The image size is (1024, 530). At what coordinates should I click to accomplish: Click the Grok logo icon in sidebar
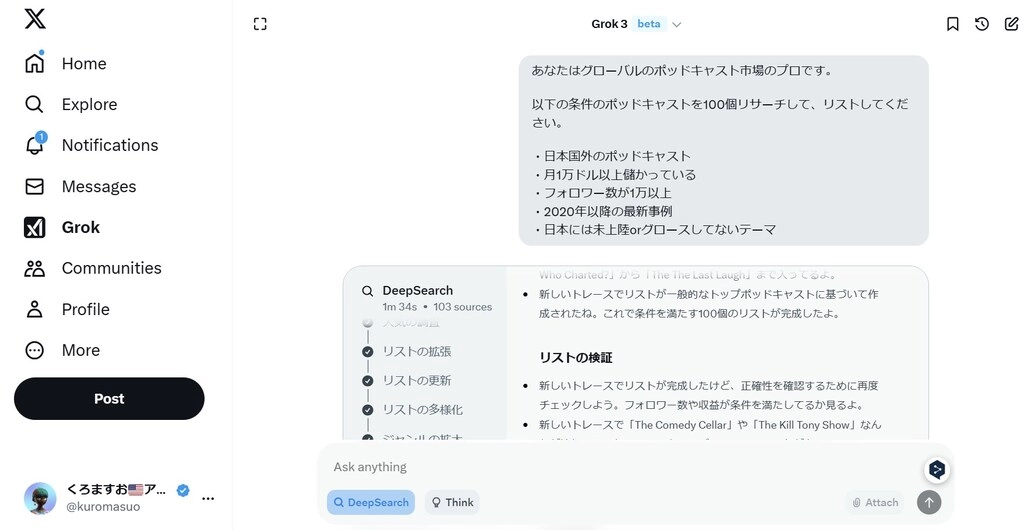[35, 227]
